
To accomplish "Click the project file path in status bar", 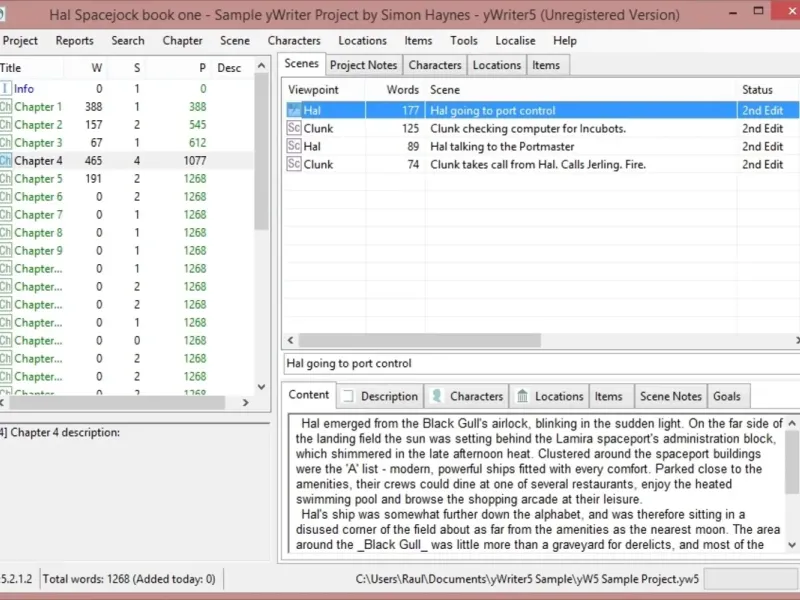I will (528, 579).
